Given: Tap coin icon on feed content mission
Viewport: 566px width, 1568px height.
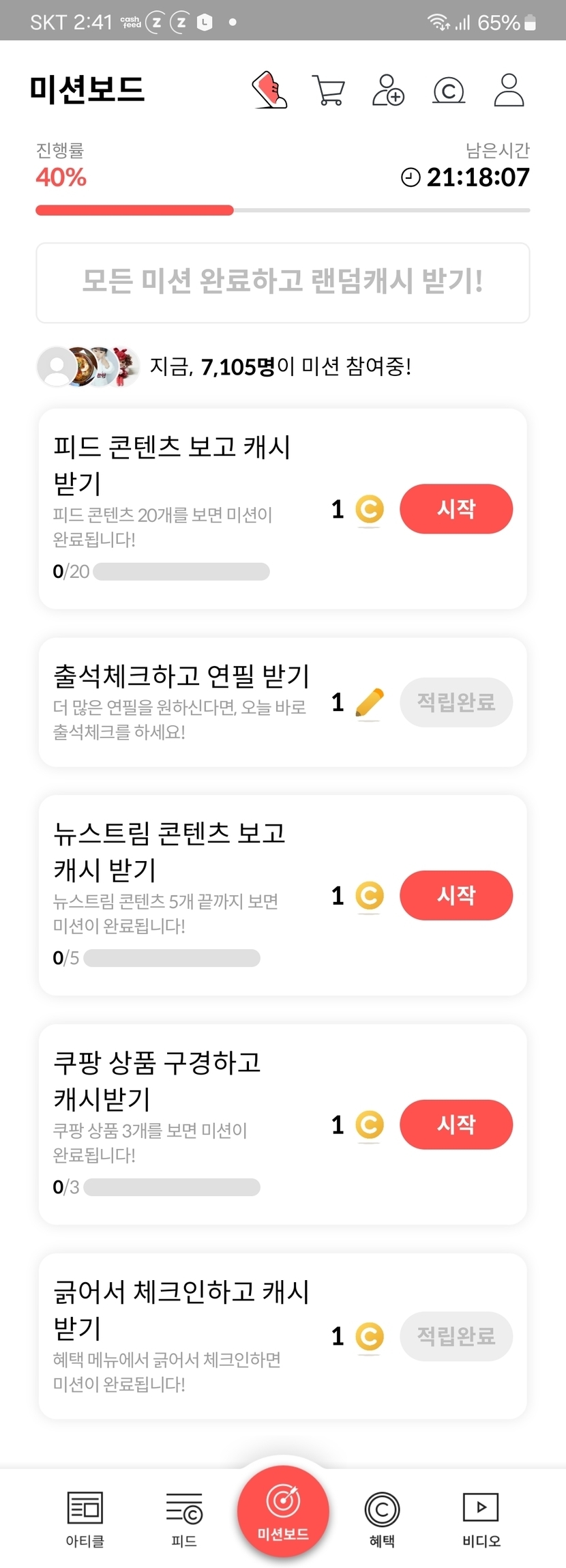Looking at the screenshot, I should tap(370, 509).
